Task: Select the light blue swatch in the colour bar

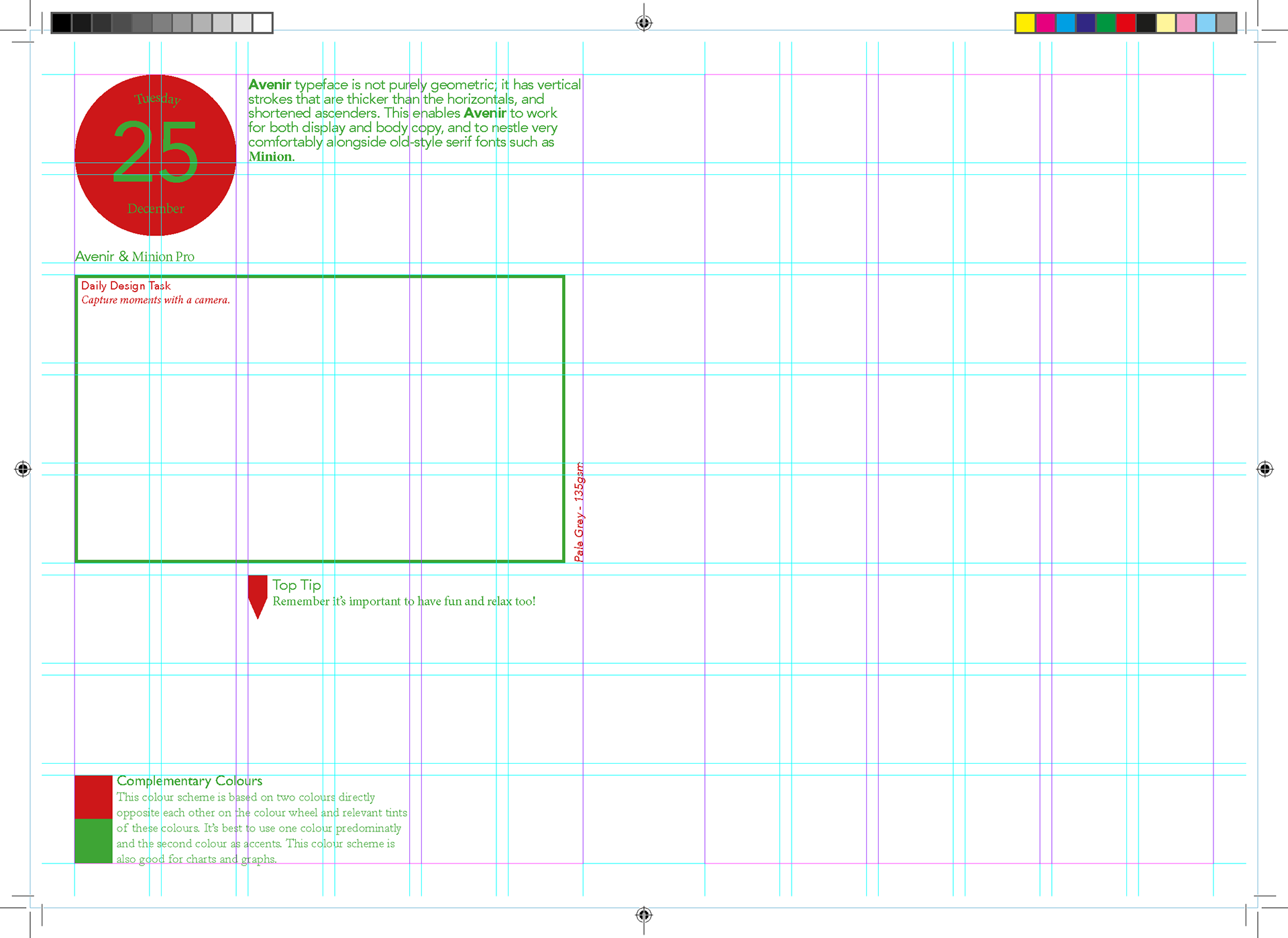Action: pyautogui.click(x=1206, y=23)
